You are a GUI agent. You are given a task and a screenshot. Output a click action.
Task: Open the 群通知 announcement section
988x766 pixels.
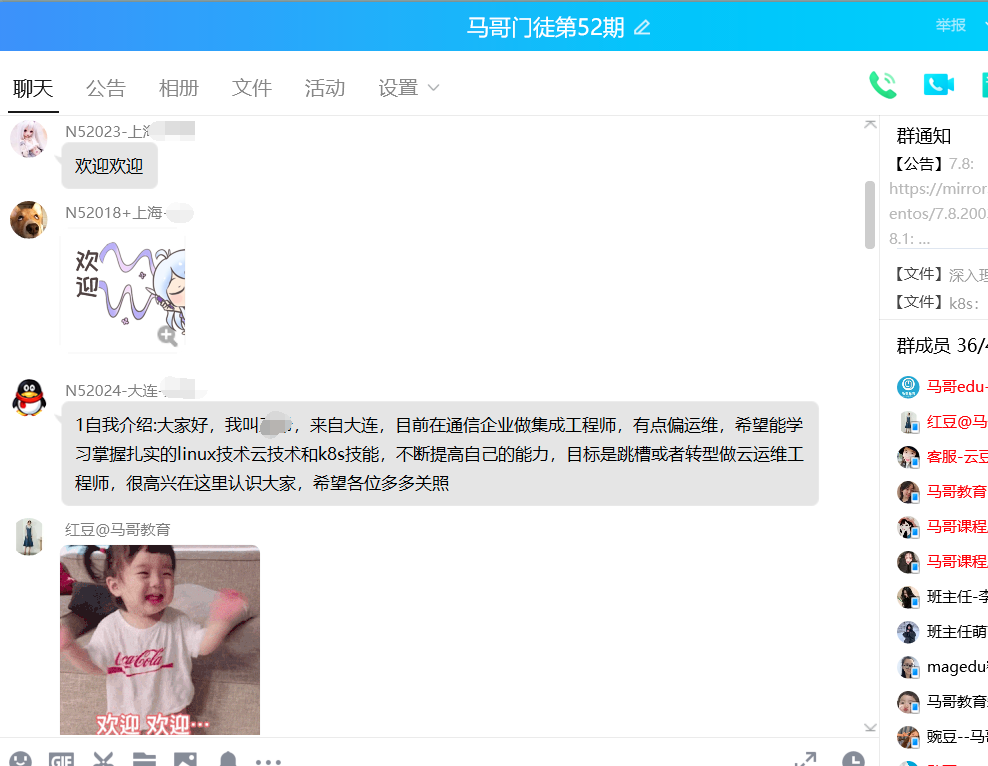923,136
